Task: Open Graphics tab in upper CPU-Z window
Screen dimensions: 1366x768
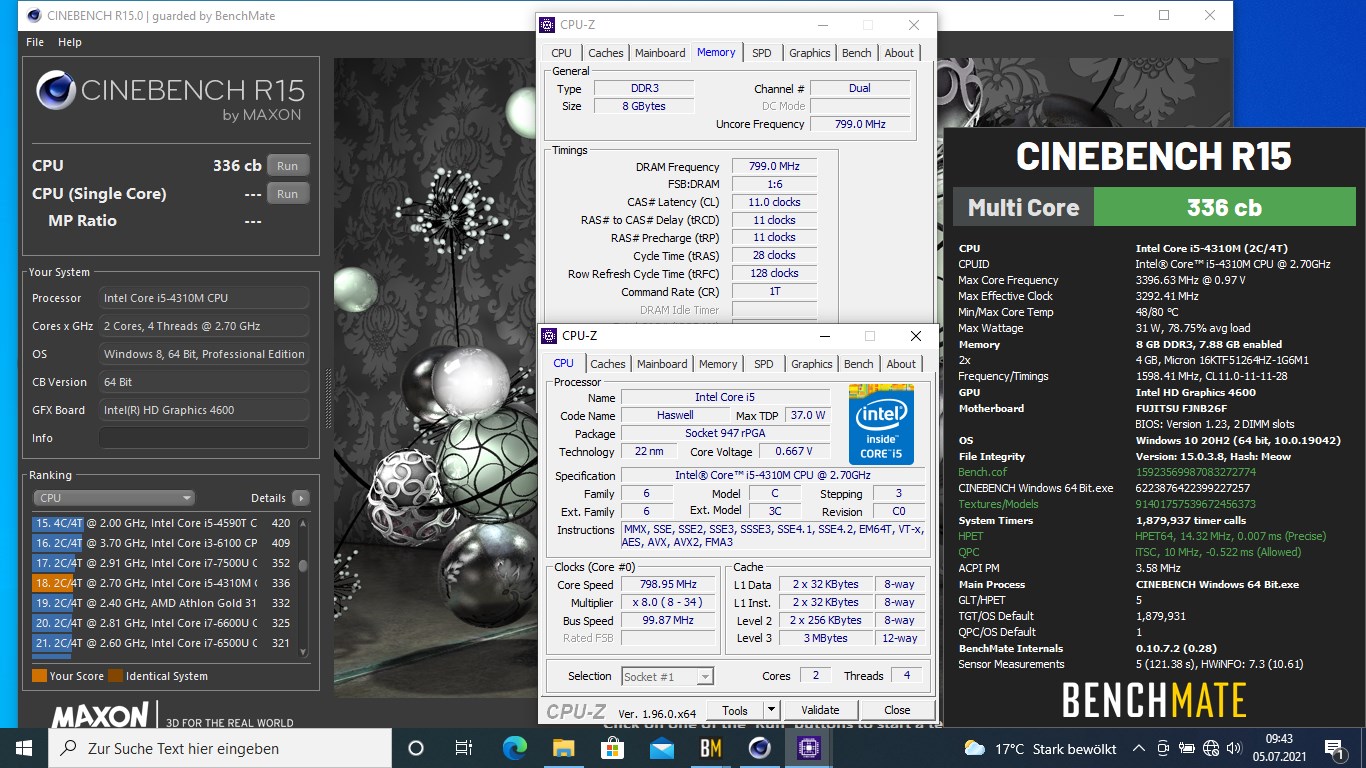Action: pos(809,53)
